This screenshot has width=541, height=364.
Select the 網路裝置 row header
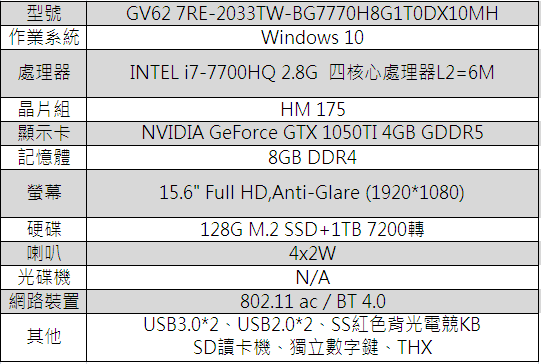click(44, 302)
